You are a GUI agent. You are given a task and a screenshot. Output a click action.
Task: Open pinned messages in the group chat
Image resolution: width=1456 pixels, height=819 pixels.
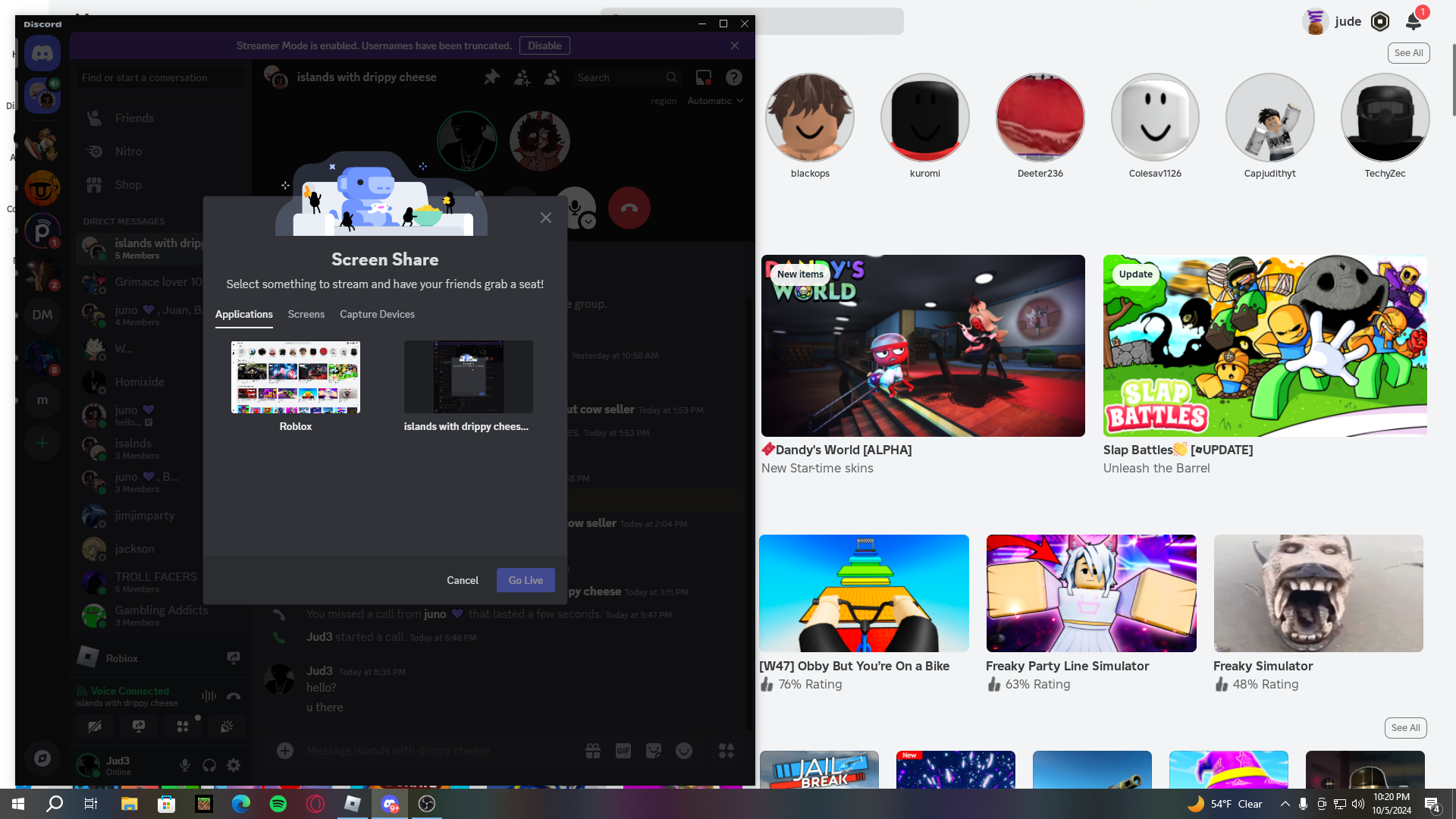491,77
